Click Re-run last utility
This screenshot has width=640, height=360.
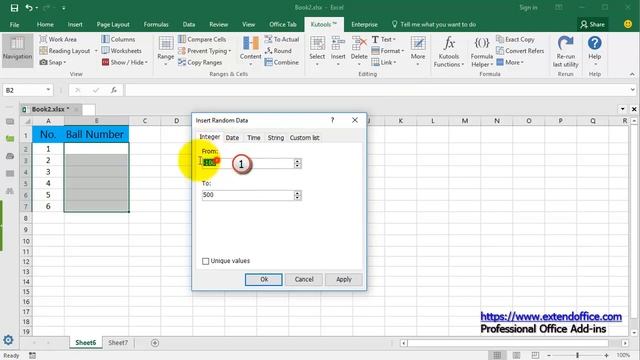pos(565,51)
